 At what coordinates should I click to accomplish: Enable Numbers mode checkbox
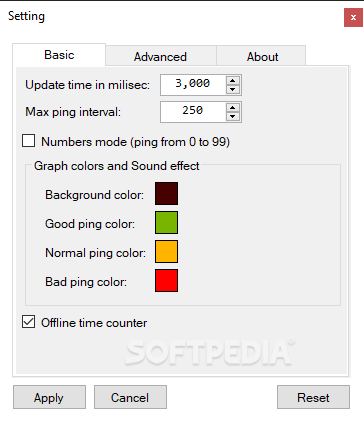coord(29,141)
